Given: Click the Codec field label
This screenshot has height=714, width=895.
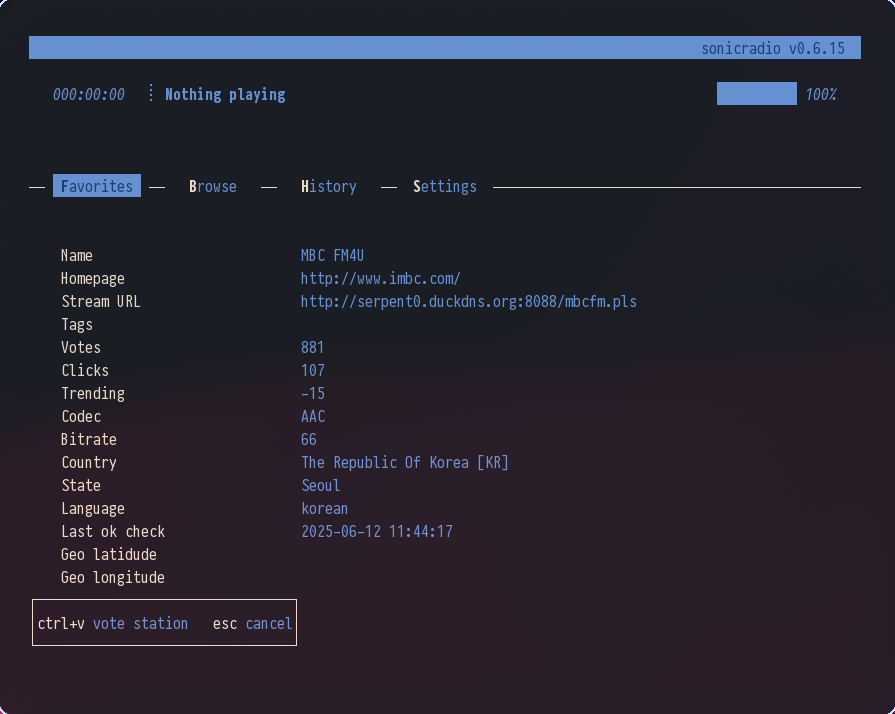Looking at the screenshot, I should tap(80, 417).
